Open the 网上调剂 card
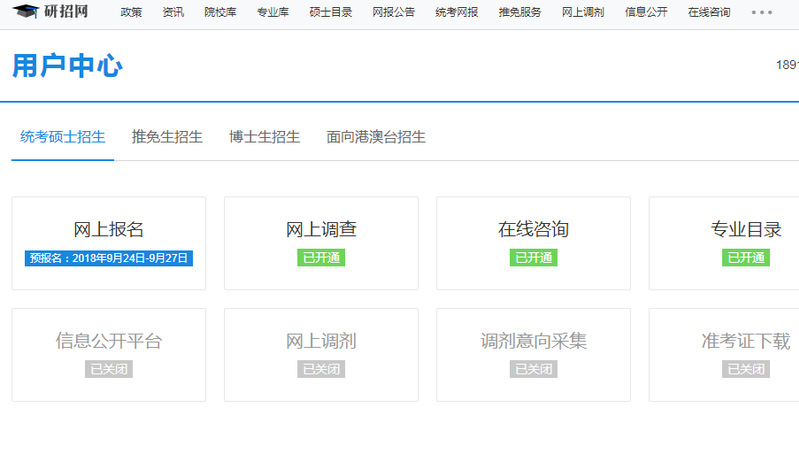Screen dimensions: 799x454 click(321, 355)
